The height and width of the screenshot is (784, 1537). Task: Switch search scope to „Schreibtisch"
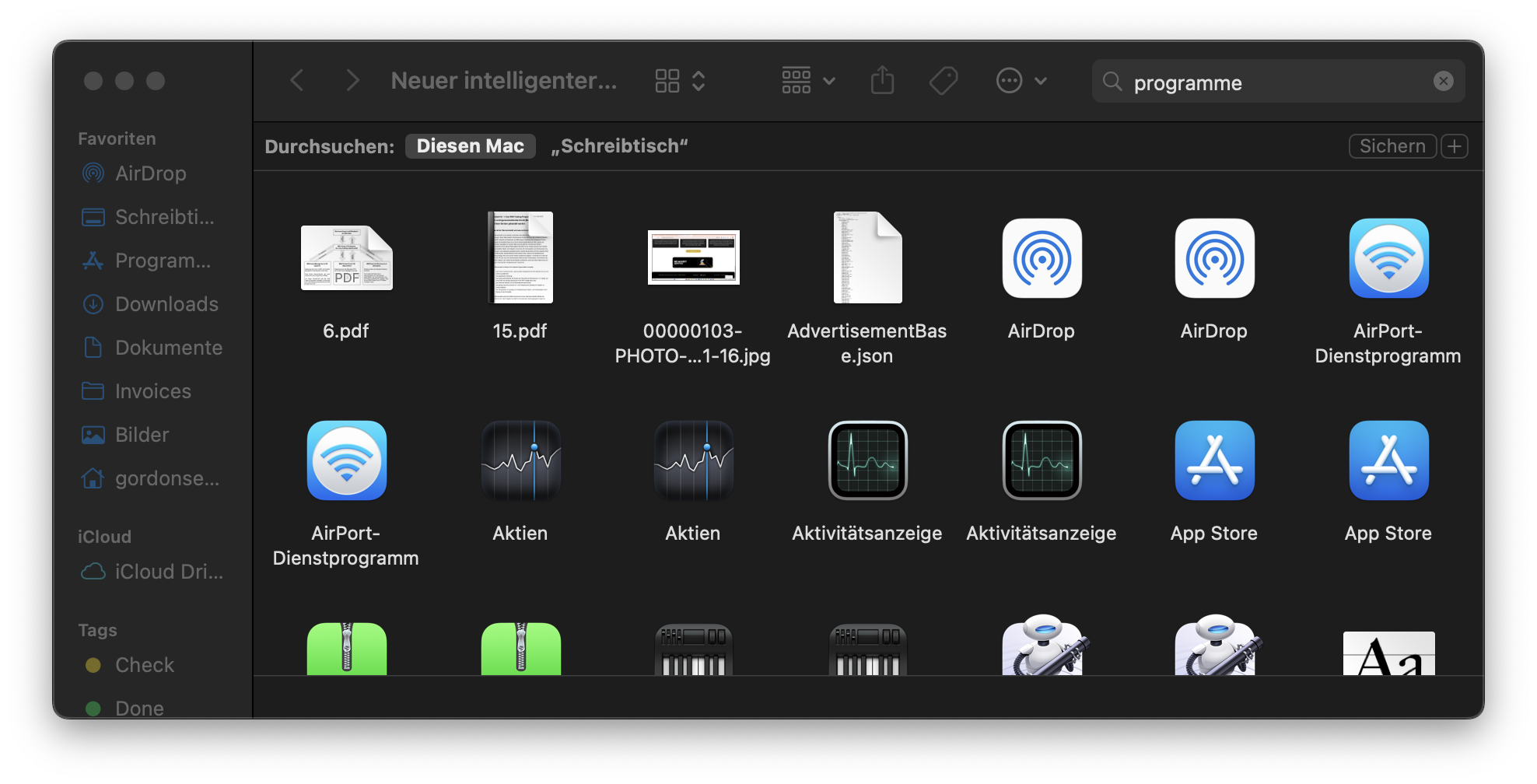[618, 145]
